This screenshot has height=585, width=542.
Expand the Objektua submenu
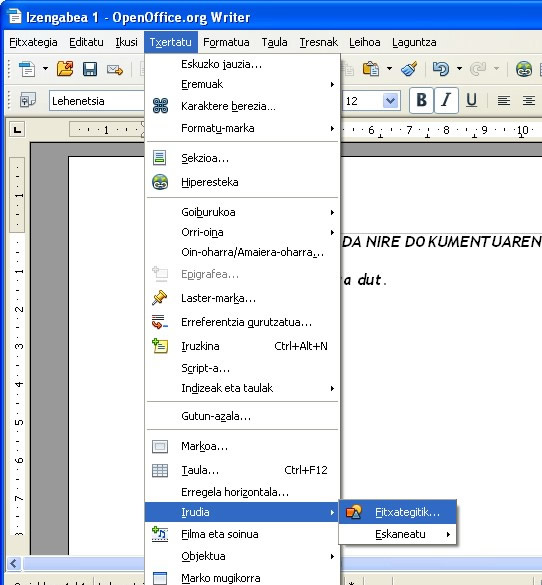click(x=242, y=556)
